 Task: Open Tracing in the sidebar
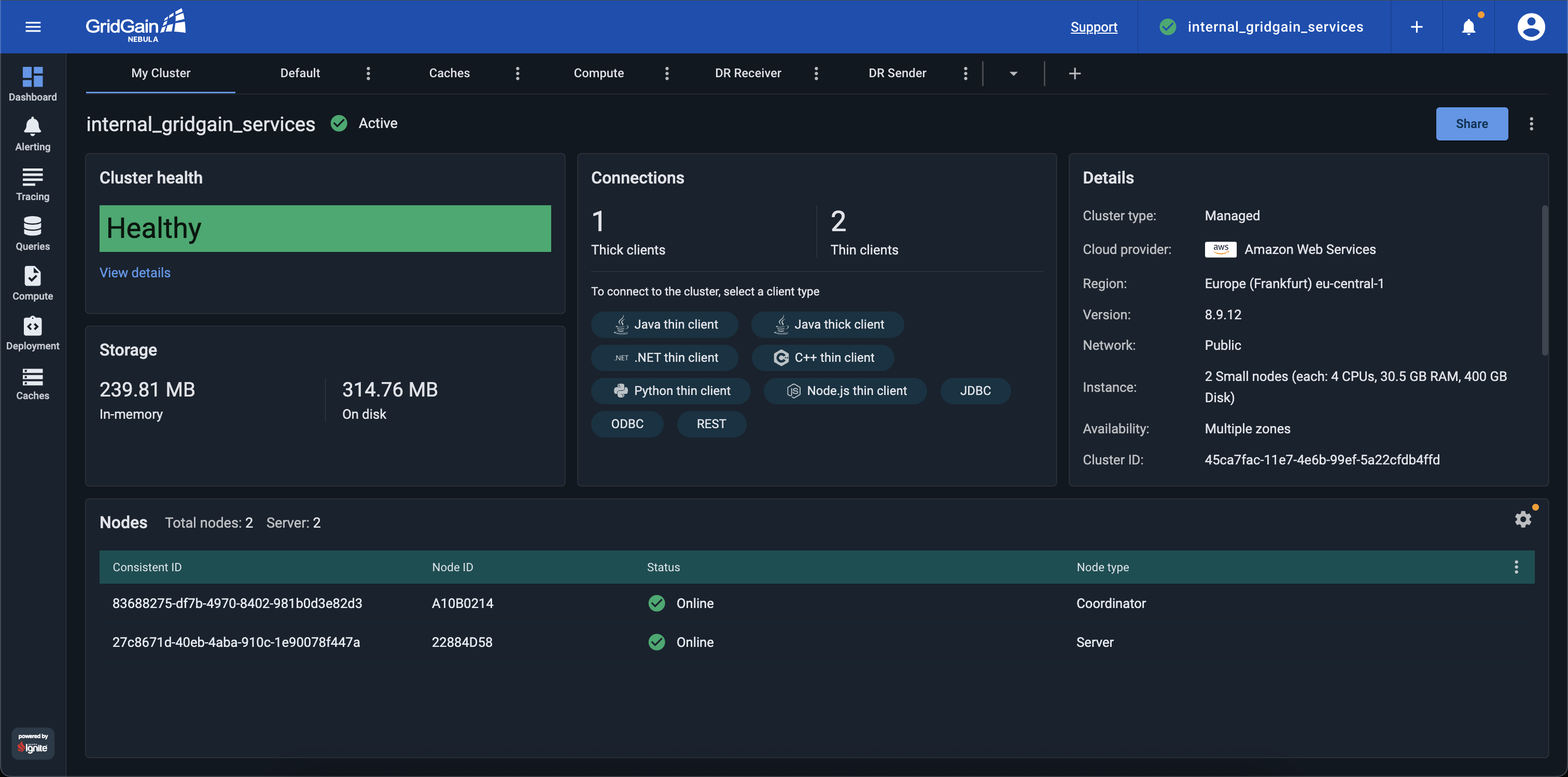point(33,185)
